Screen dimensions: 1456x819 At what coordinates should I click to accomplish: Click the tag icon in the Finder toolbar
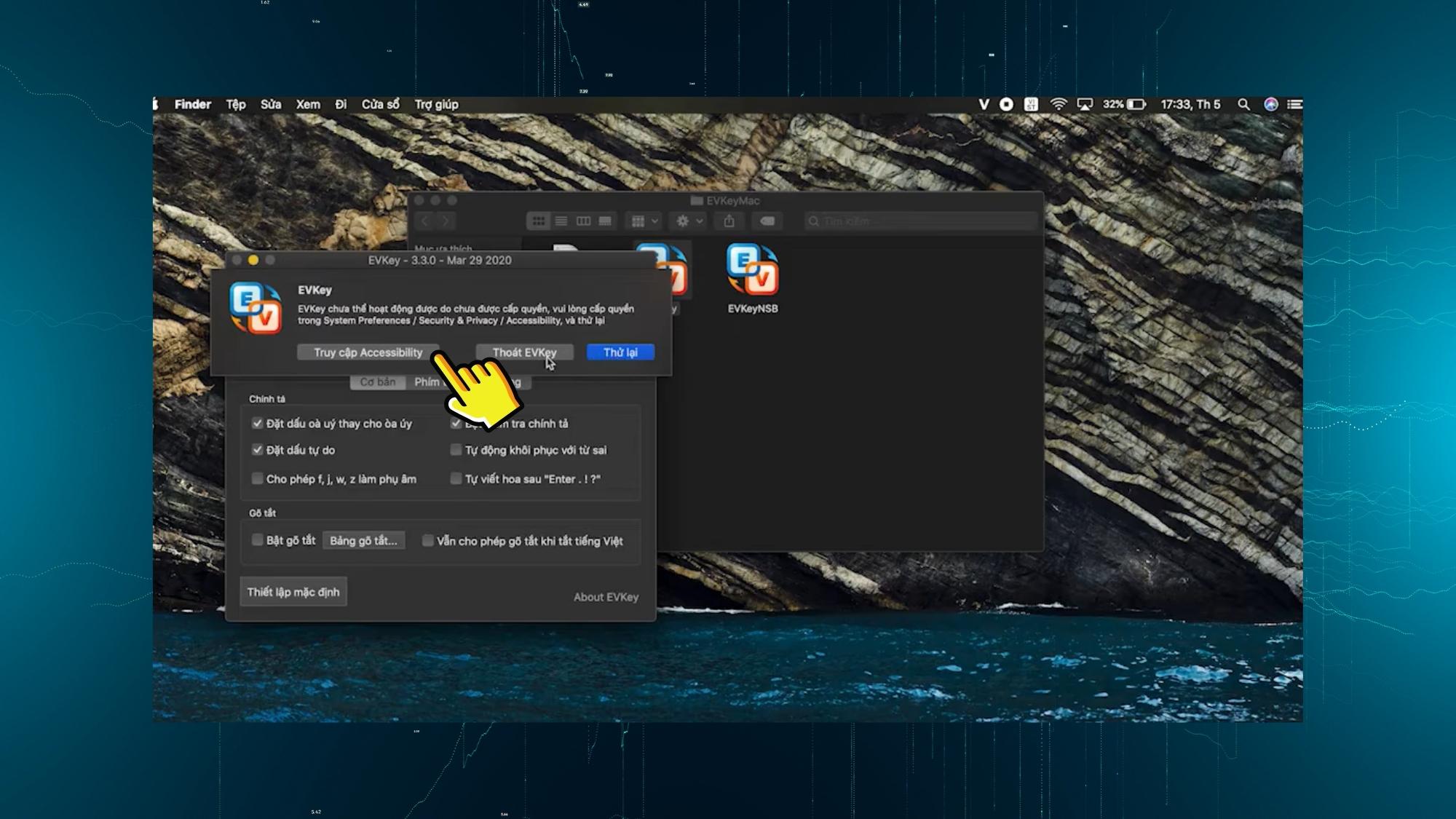coord(767,221)
